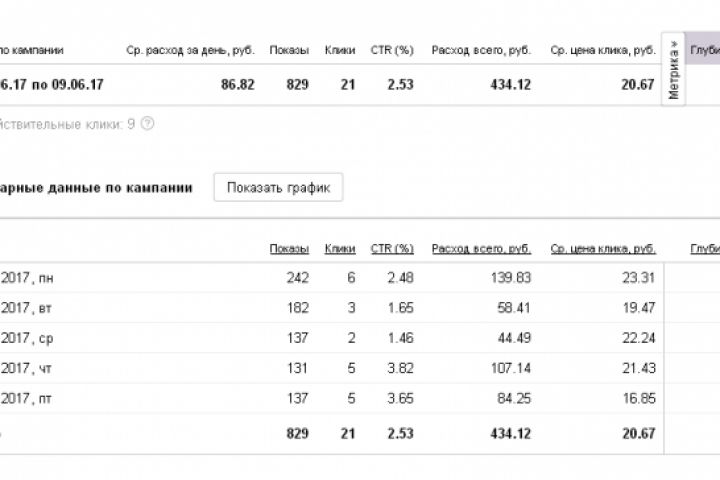Sort daily table by underlined Ср. цена клика header
720x480 pixels.
[603, 249]
